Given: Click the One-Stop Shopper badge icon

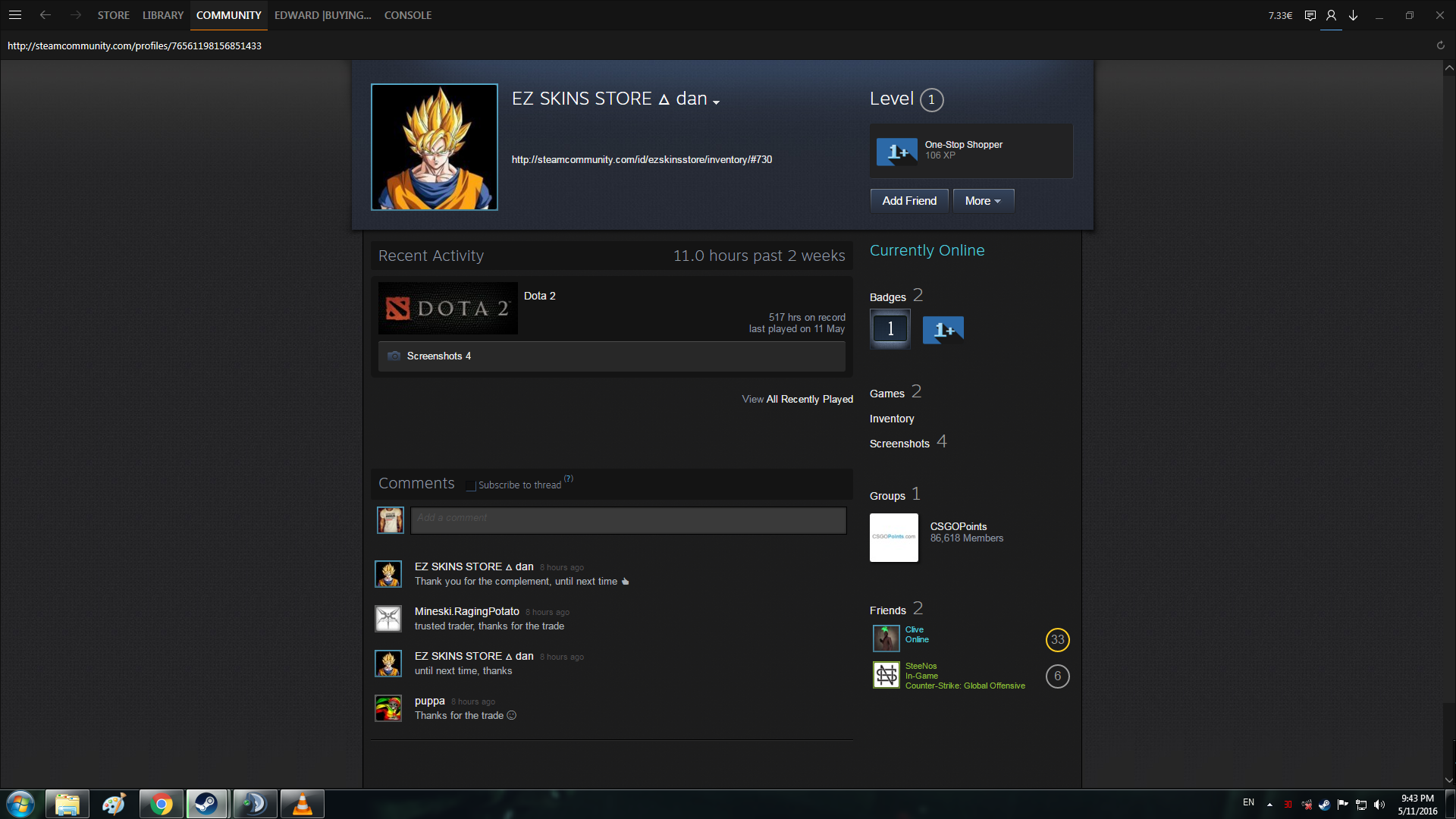Looking at the screenshot, I should click(x=896, y=152).
